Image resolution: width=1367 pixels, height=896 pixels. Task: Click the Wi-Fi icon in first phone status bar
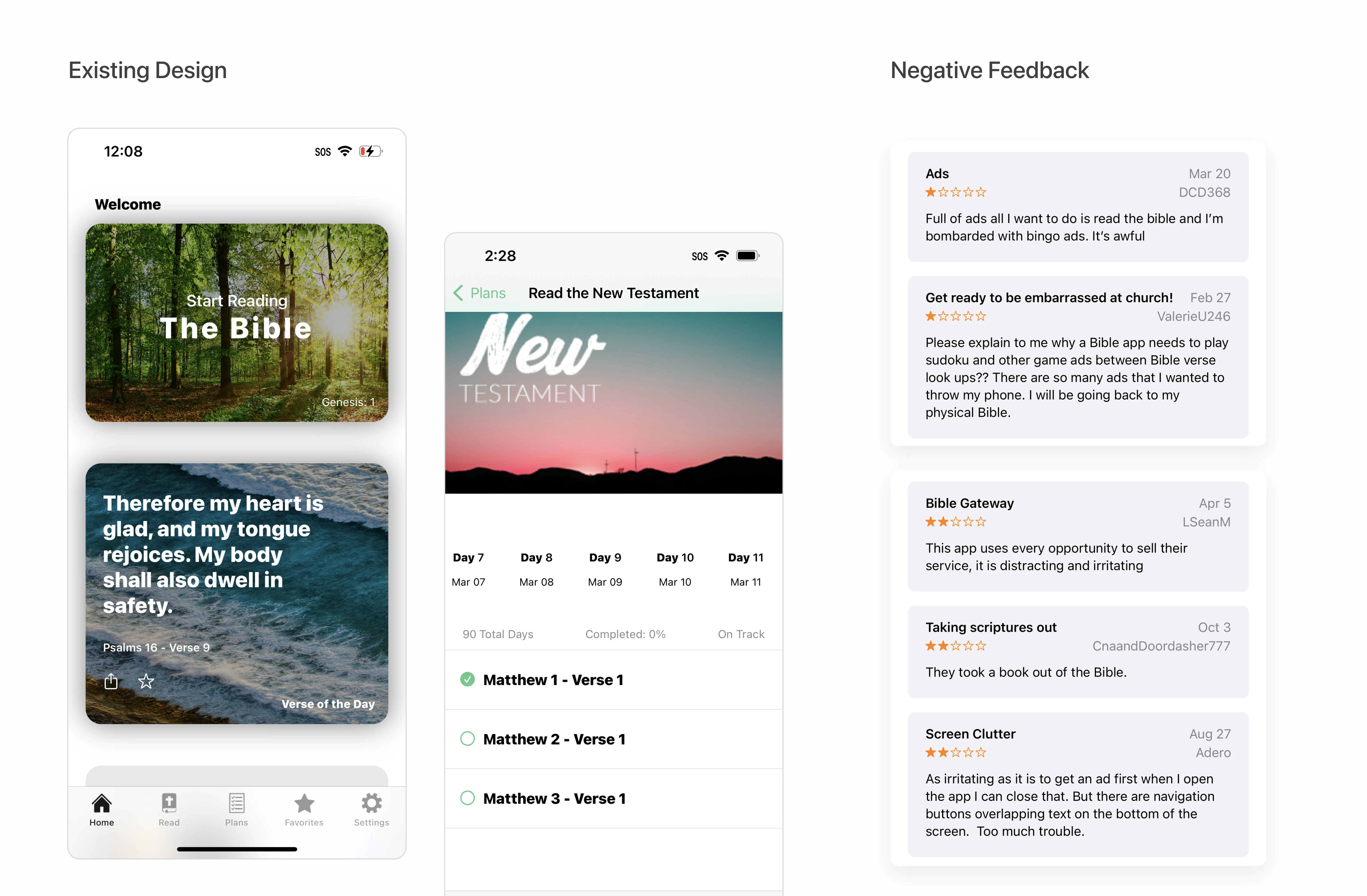click(x=345, y=151)
